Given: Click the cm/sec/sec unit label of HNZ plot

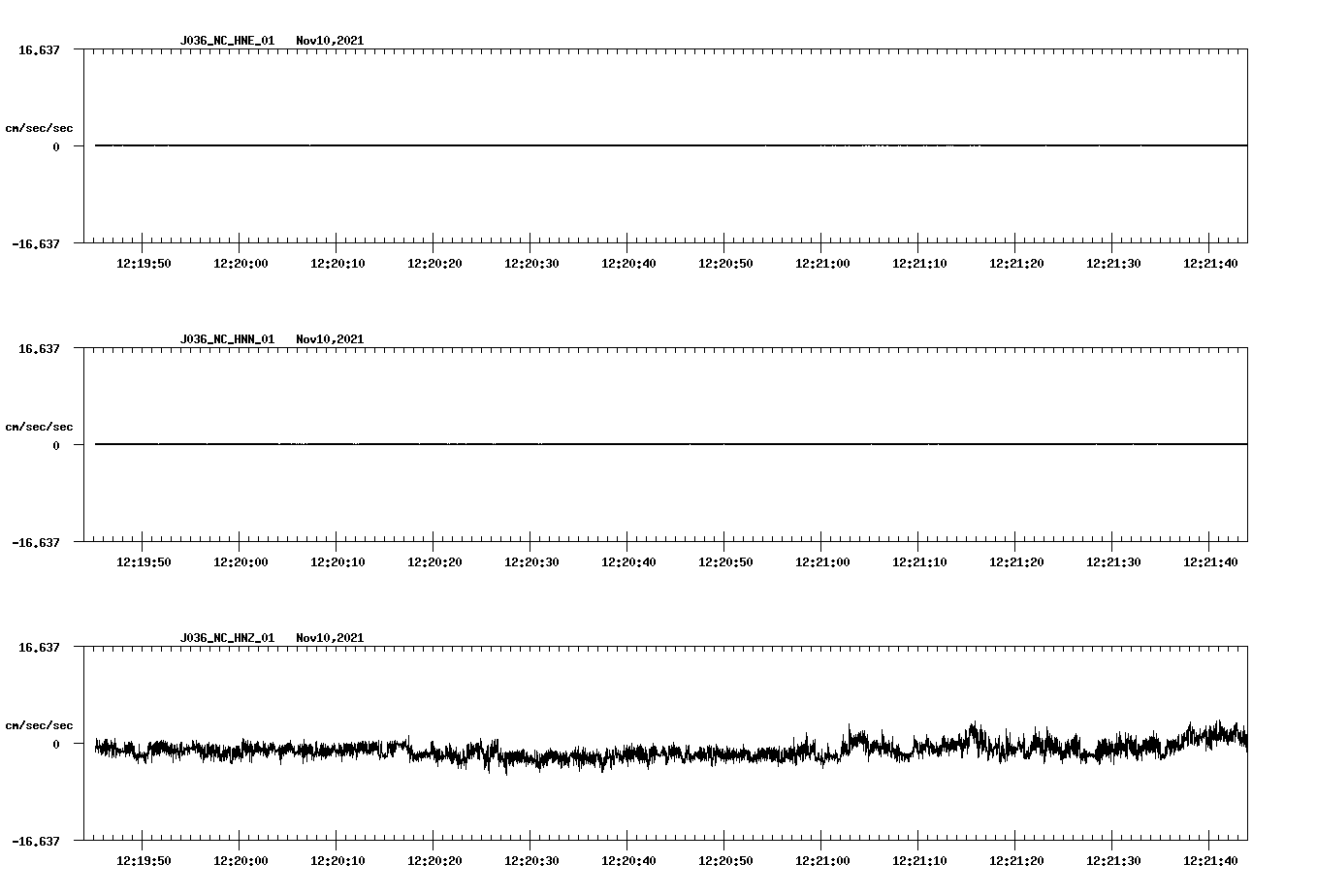Looking at the screenshot, I should point(39,725).
